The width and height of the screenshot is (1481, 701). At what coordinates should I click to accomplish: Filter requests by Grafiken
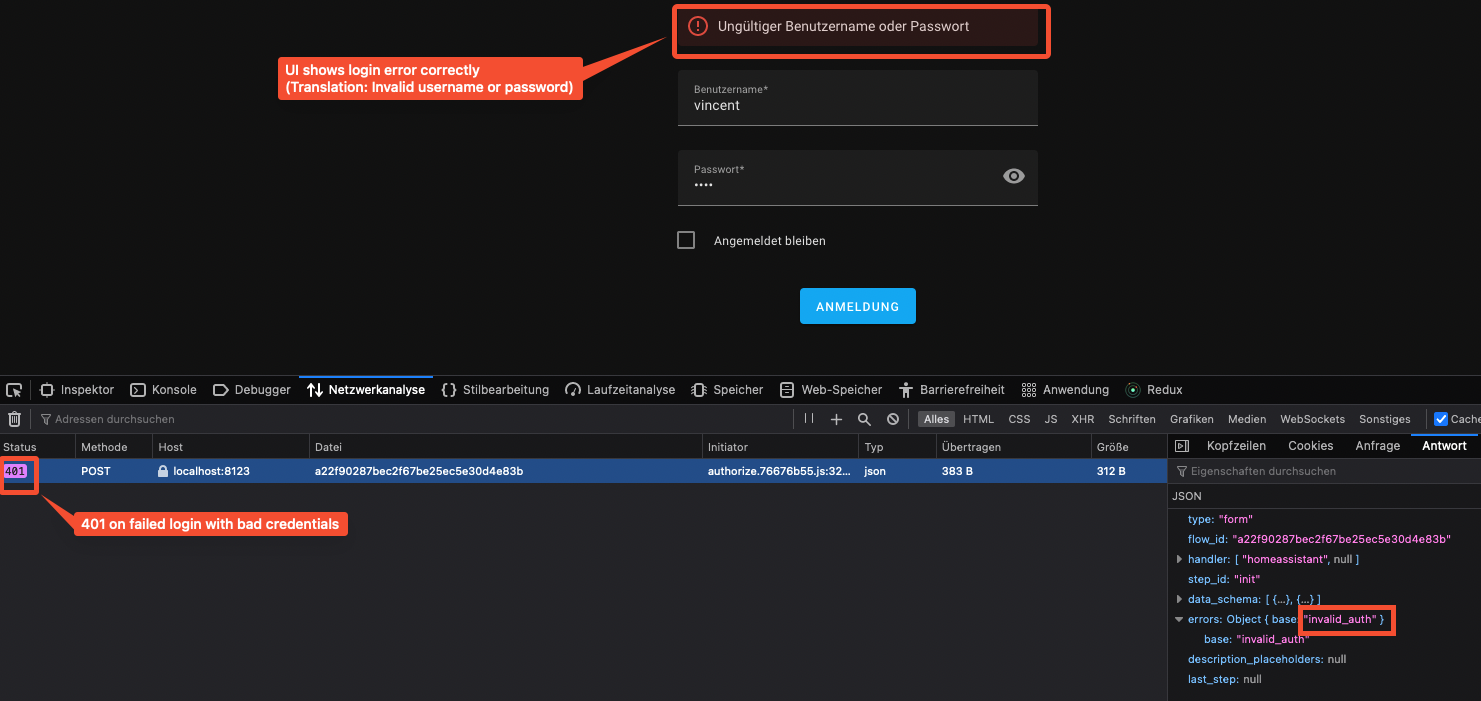1192,419
